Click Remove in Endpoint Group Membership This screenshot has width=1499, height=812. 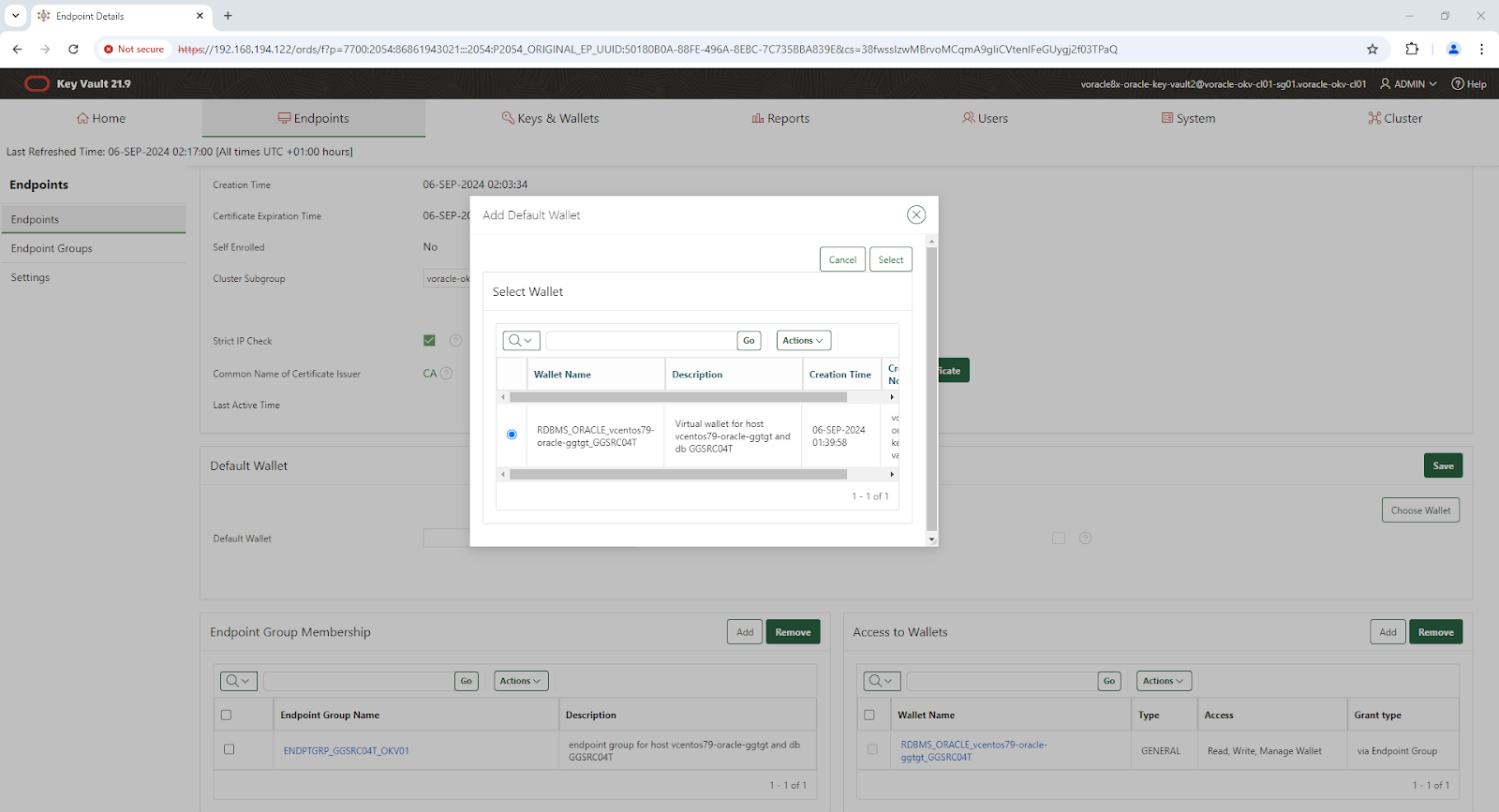coord(793,632)
